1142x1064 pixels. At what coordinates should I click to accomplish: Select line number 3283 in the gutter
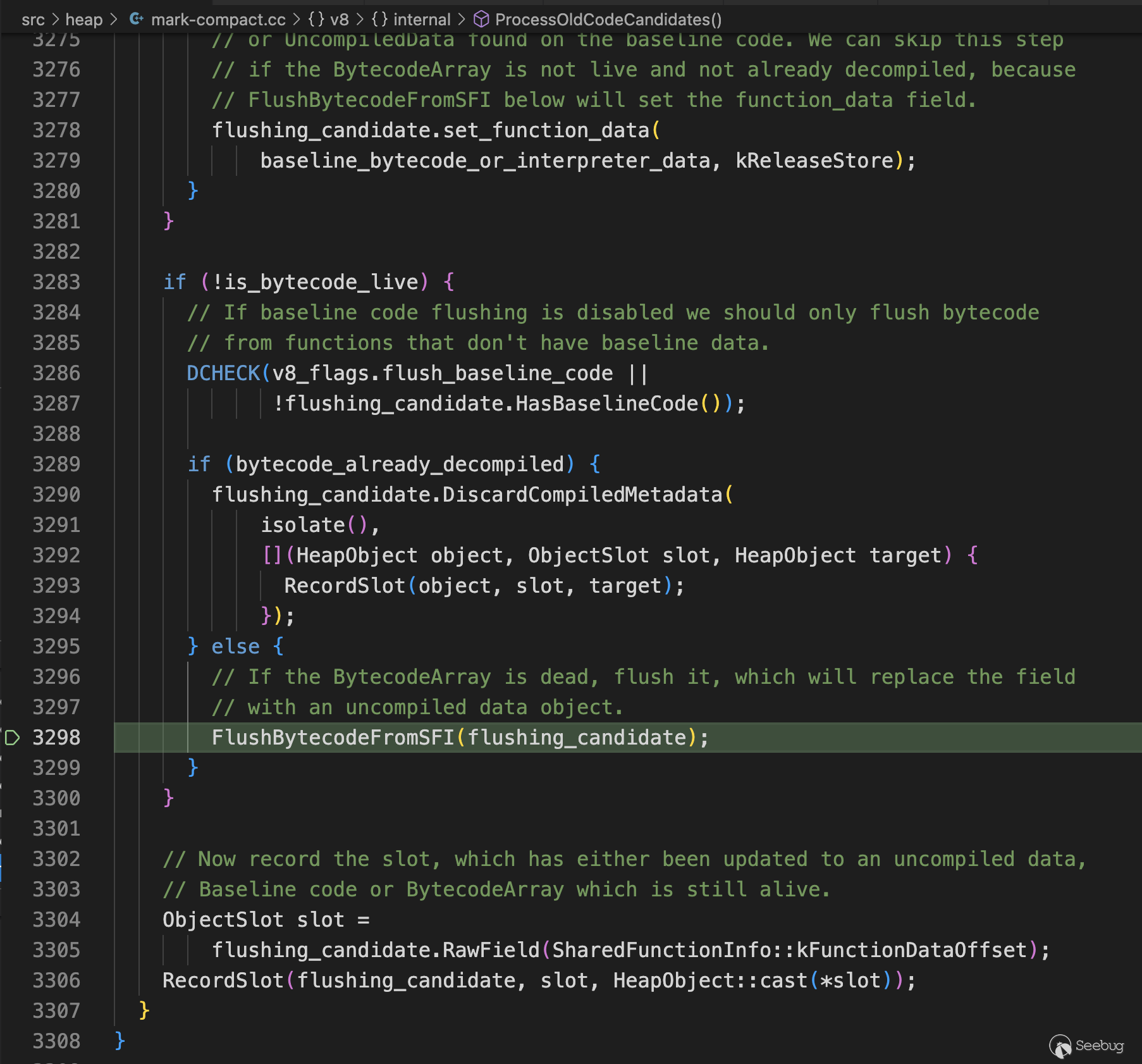coord(56,282)
